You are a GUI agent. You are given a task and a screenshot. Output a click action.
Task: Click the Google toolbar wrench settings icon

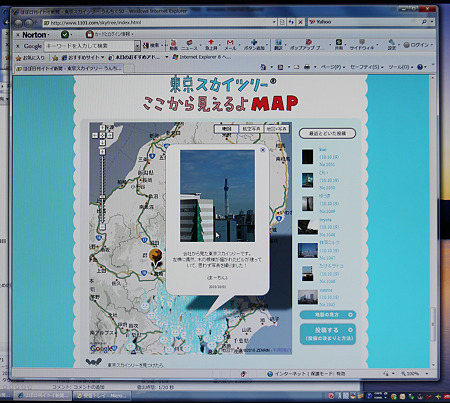click(392, 45)
